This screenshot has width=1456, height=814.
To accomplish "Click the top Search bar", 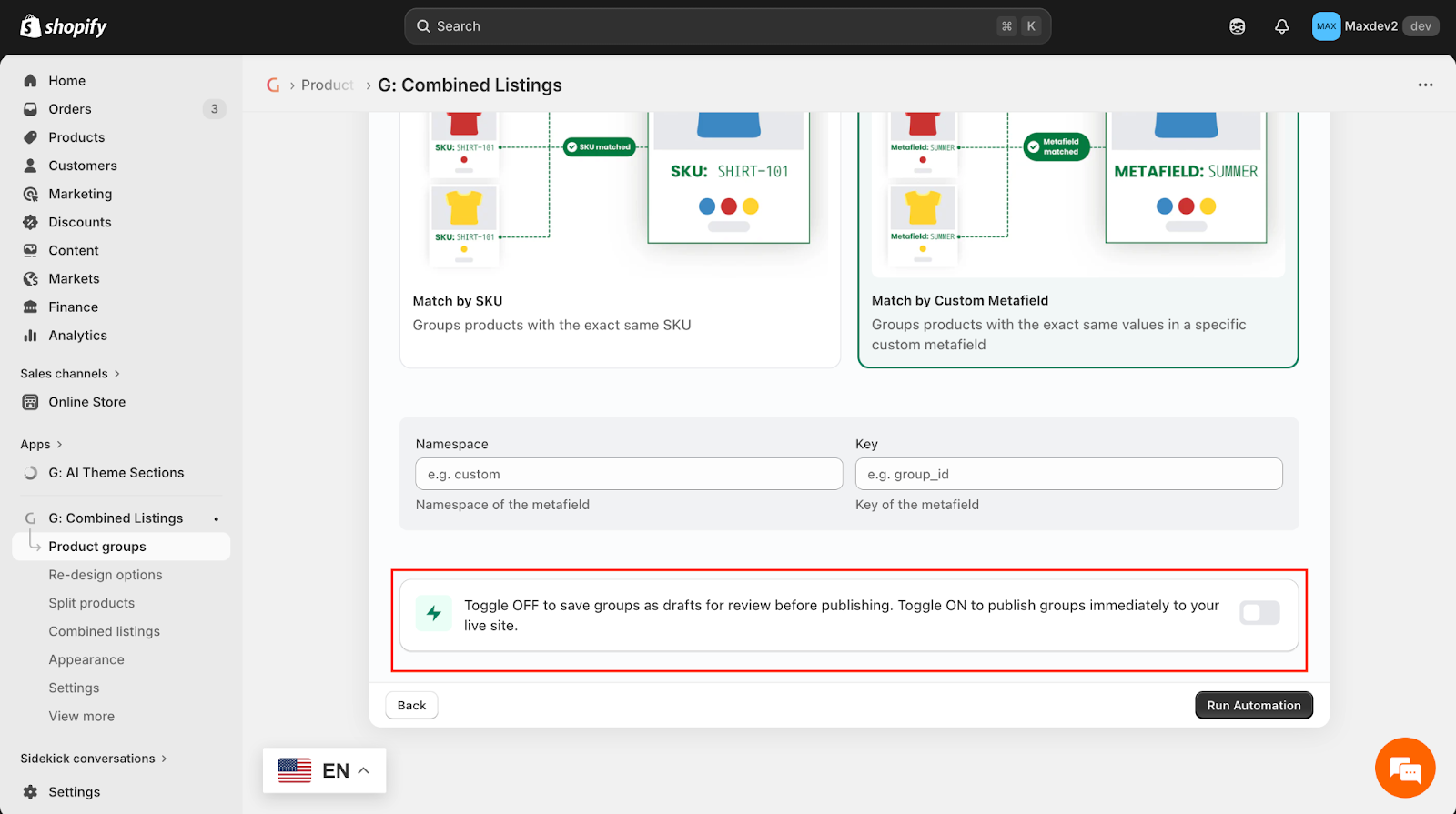I will point(728,26).
